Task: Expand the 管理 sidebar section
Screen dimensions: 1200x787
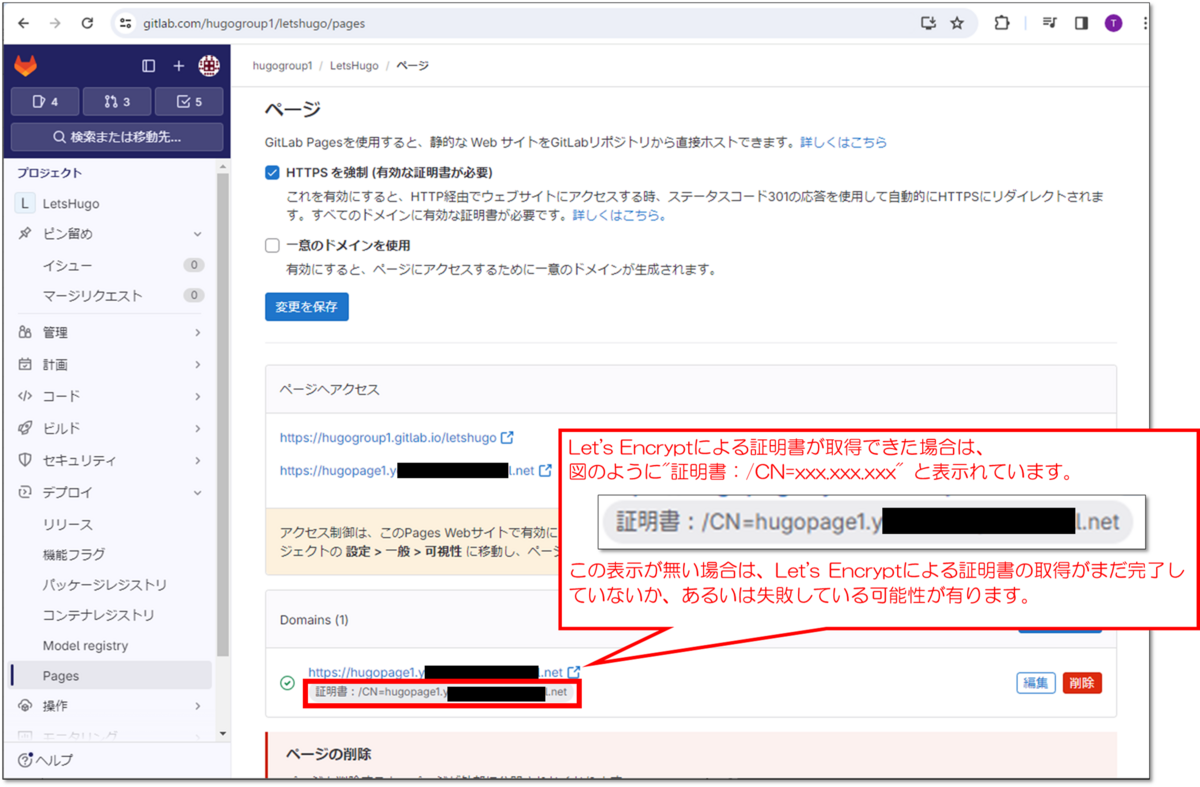Action: point(110,332)
